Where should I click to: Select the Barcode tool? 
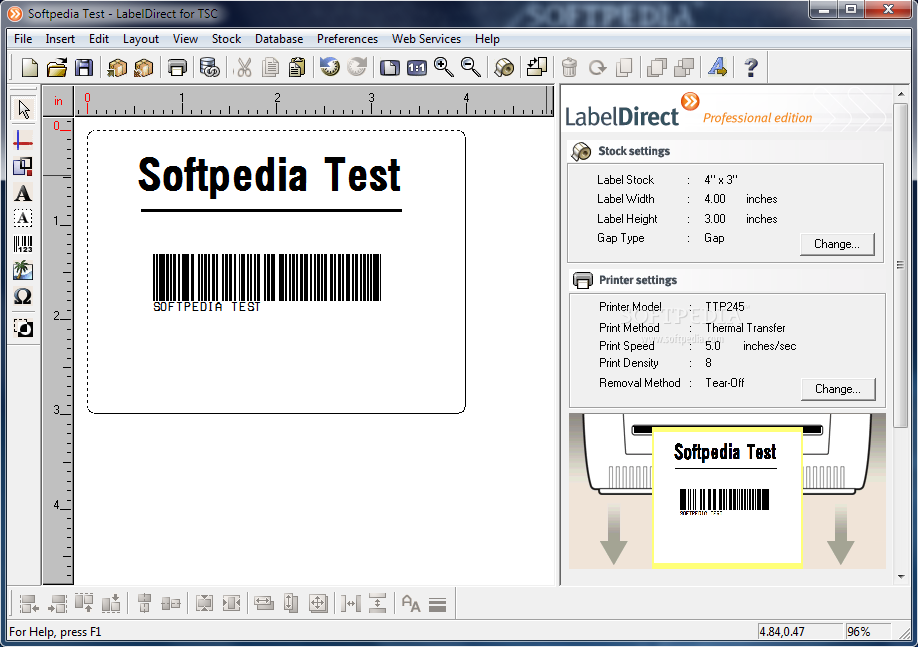[23, 244]
